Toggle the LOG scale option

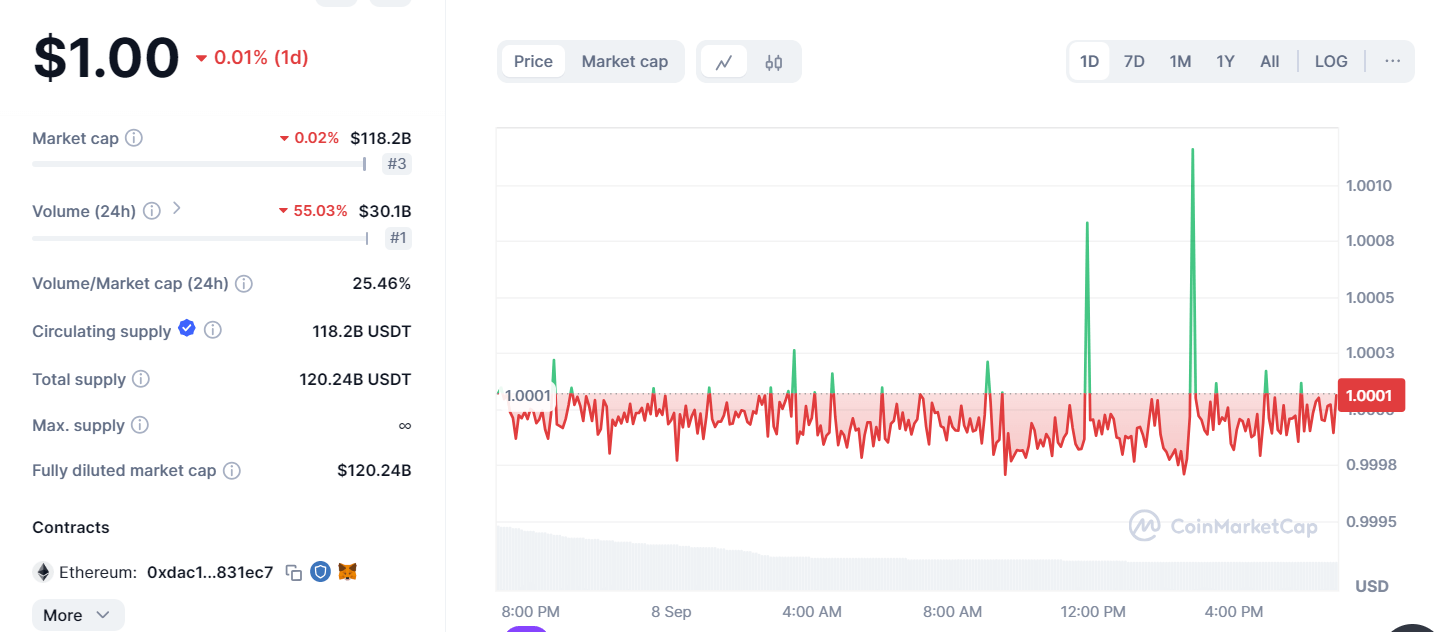click(x=1330, y=61)
